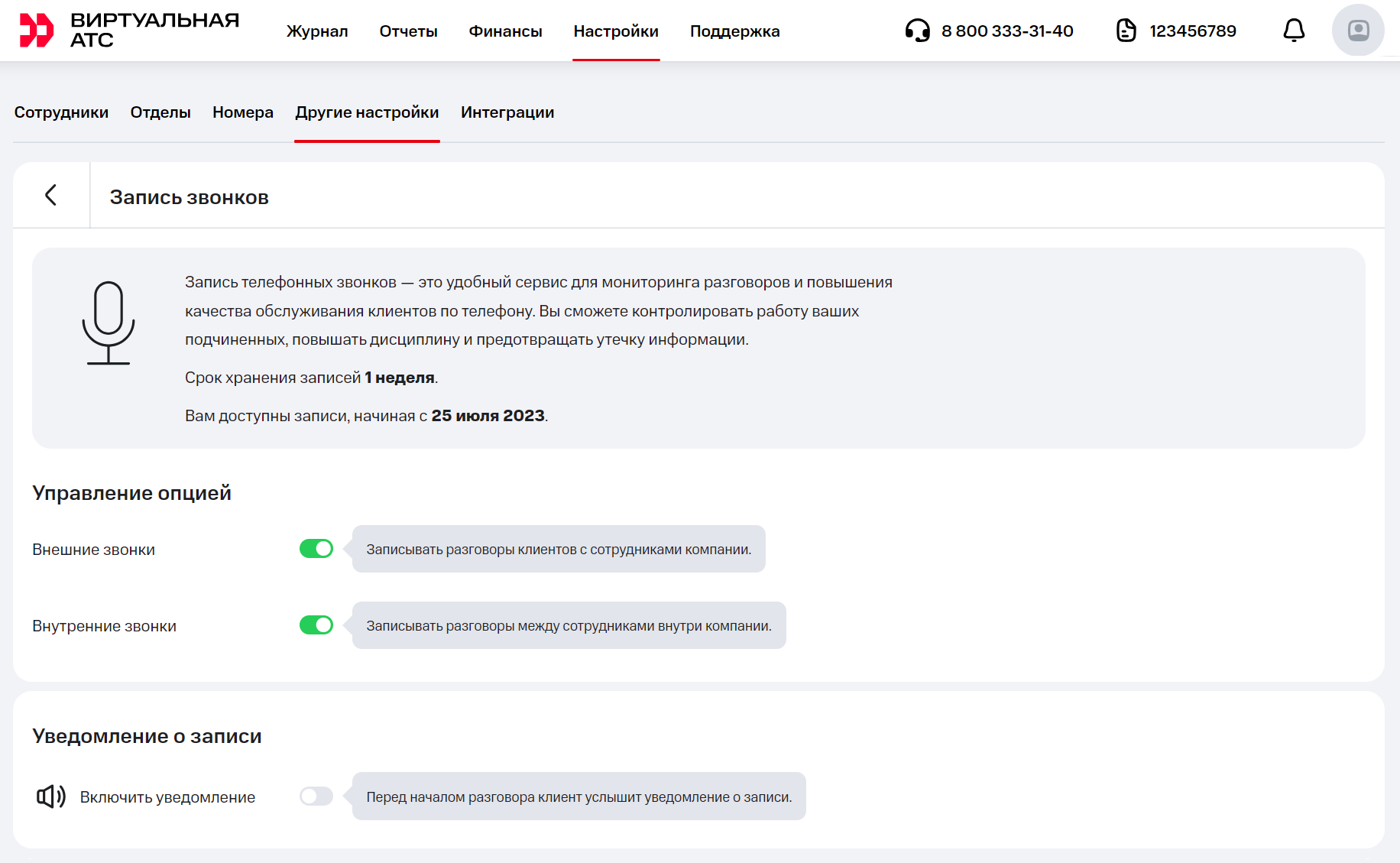Viewport: 1400px width, 863px height.
Task: Open the Журнал menu item
Action: pyautogui.click(x=317, y=31)
